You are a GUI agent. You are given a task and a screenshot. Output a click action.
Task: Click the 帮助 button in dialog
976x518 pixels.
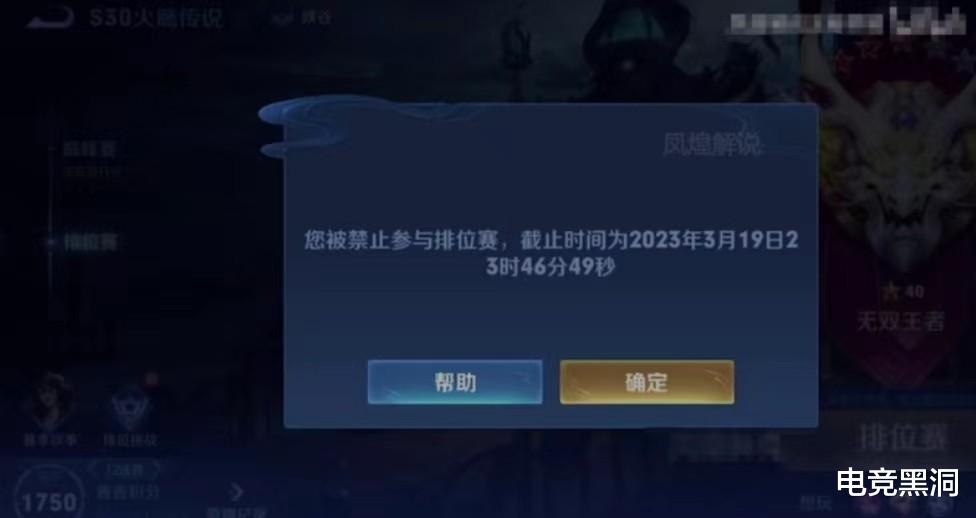tap(455, 382)
